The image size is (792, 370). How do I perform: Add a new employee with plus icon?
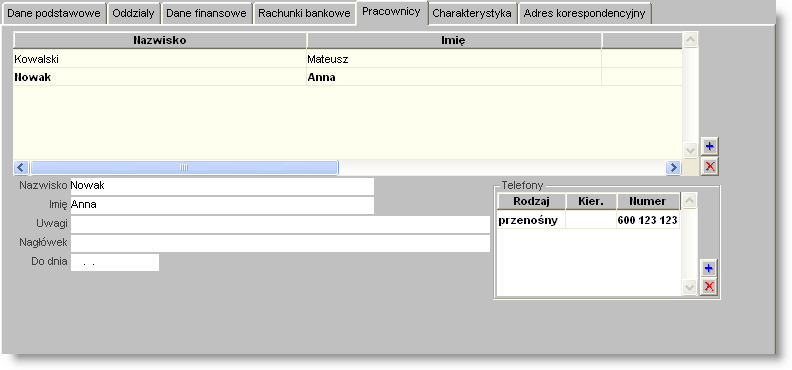point(710,146)
